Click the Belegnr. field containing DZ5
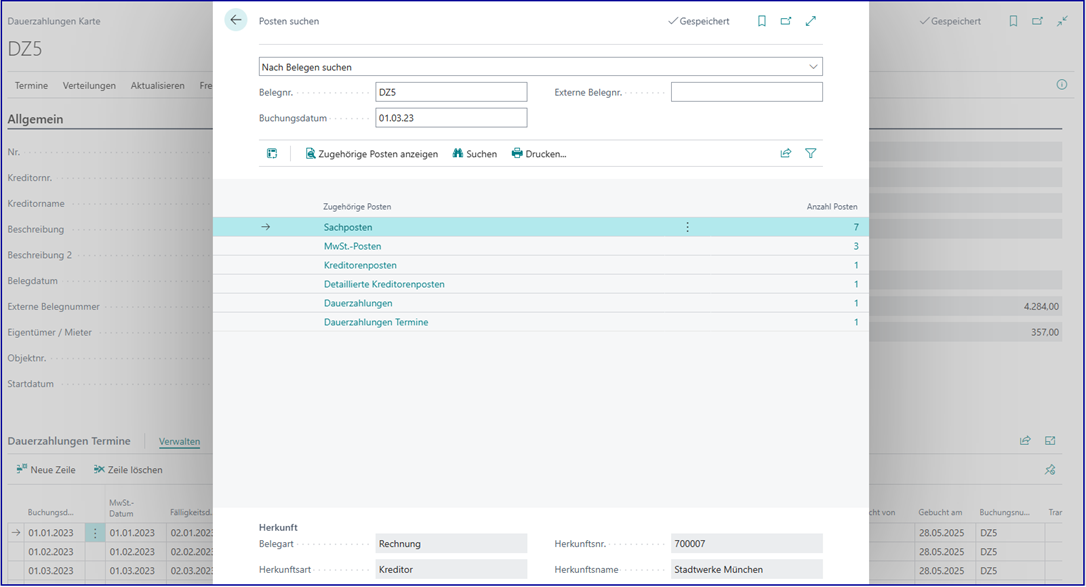Screen dimensions: 1086x587 coord(450,92)
